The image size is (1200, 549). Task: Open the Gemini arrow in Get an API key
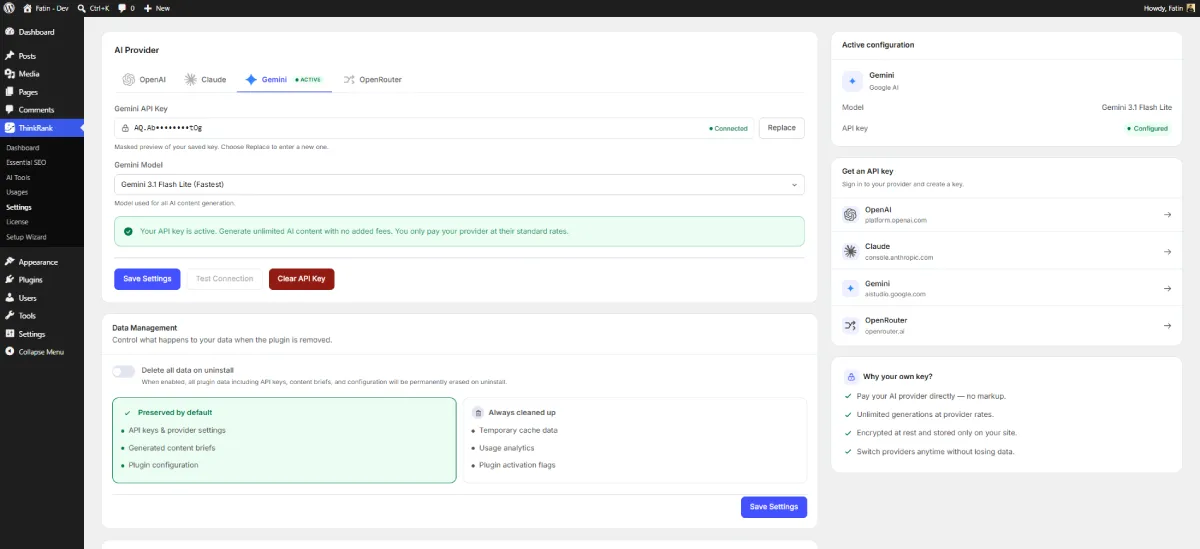point(1167,288)
